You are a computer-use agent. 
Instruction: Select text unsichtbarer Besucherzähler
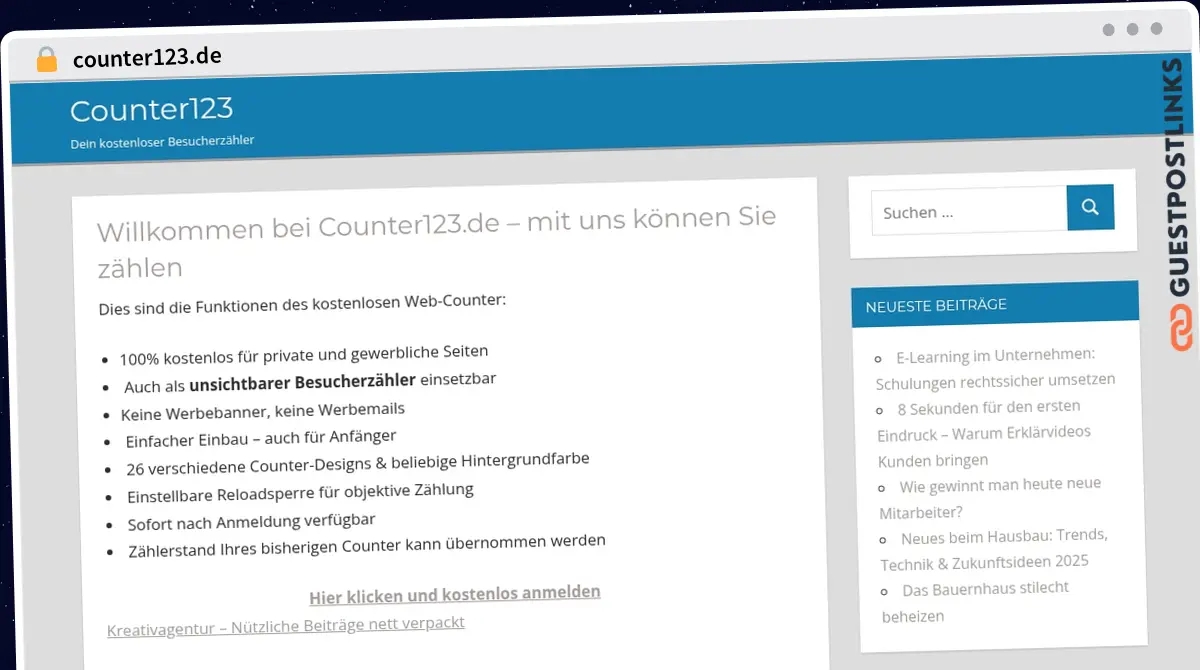click(302, 382)
